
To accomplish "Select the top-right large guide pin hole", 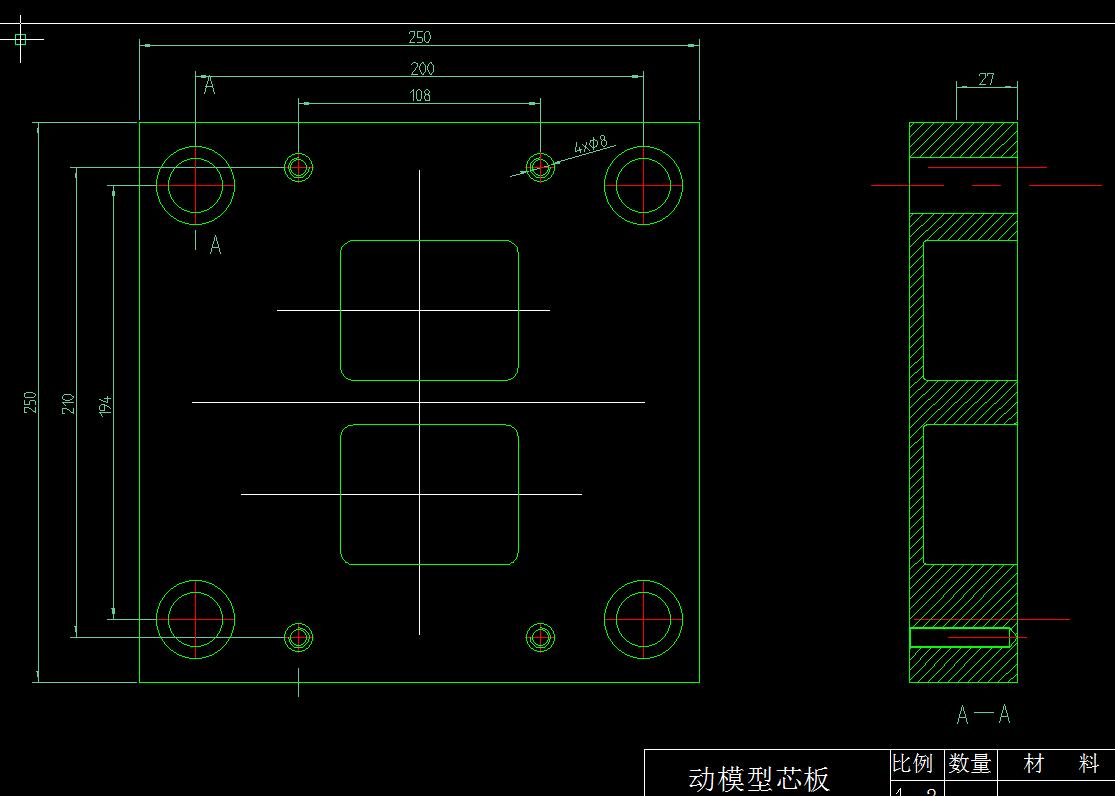I will coord(644,185).
